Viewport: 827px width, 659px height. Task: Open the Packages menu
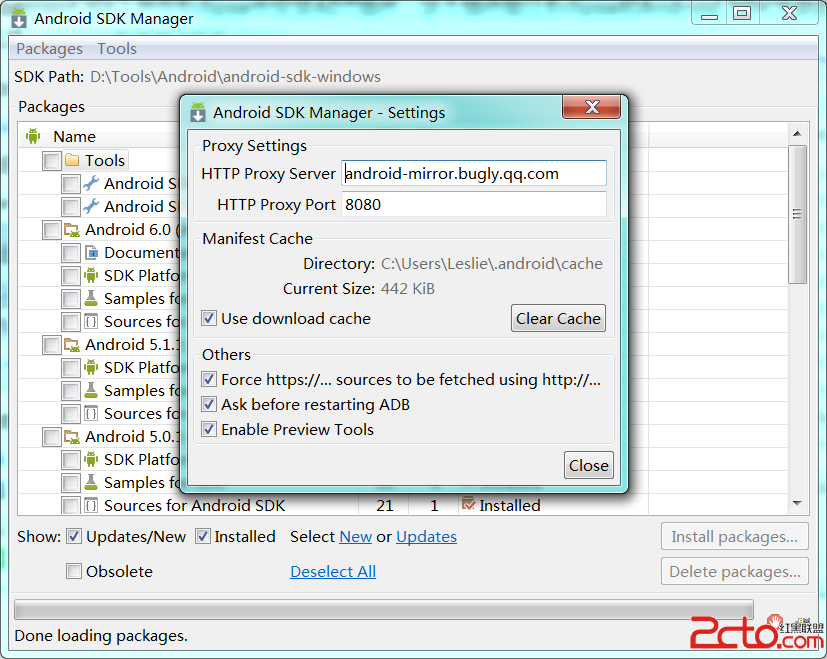(x=50, y=49)
